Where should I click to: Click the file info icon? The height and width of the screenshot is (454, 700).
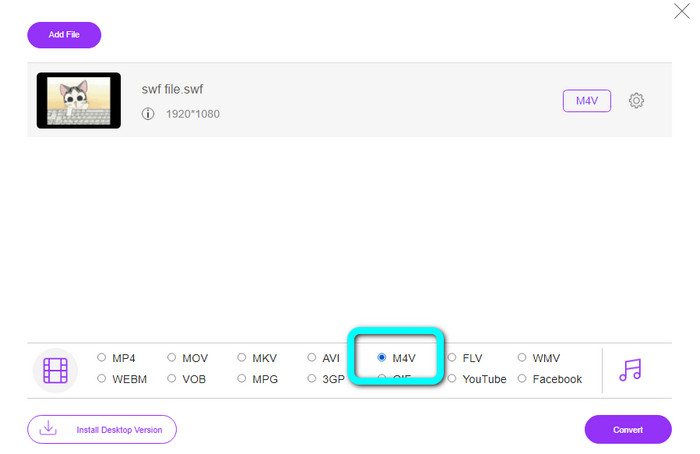pyautogui.click(x=148, y=114)
